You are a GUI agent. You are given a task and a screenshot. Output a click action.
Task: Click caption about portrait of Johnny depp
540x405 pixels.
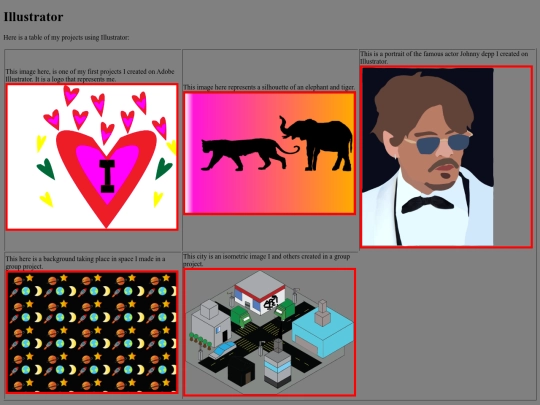pos(444,58)
